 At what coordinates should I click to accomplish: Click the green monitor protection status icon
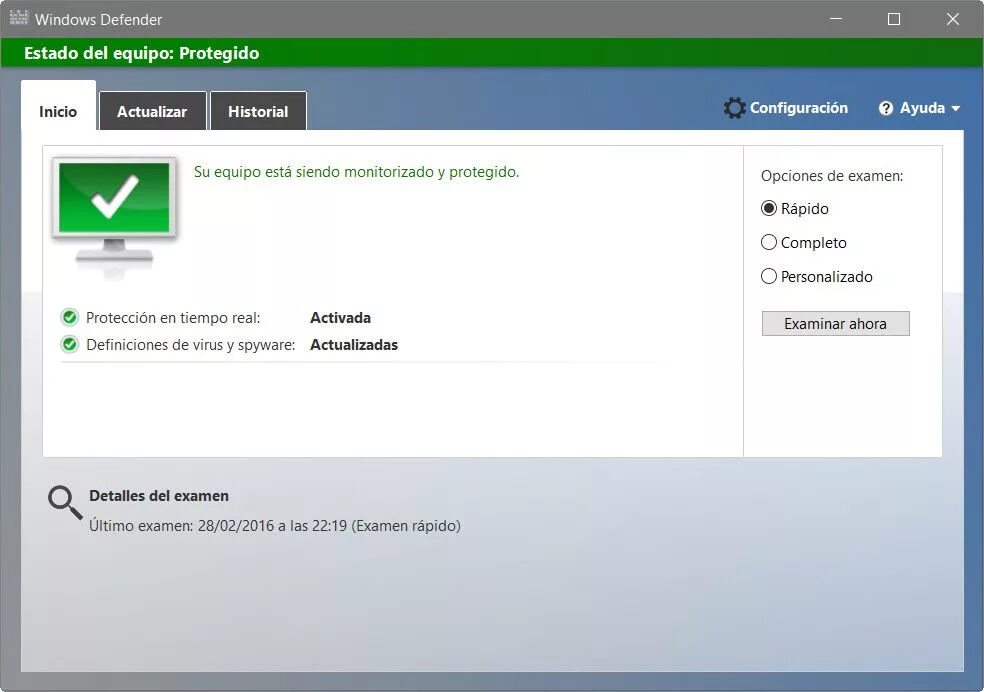(114, 215)
